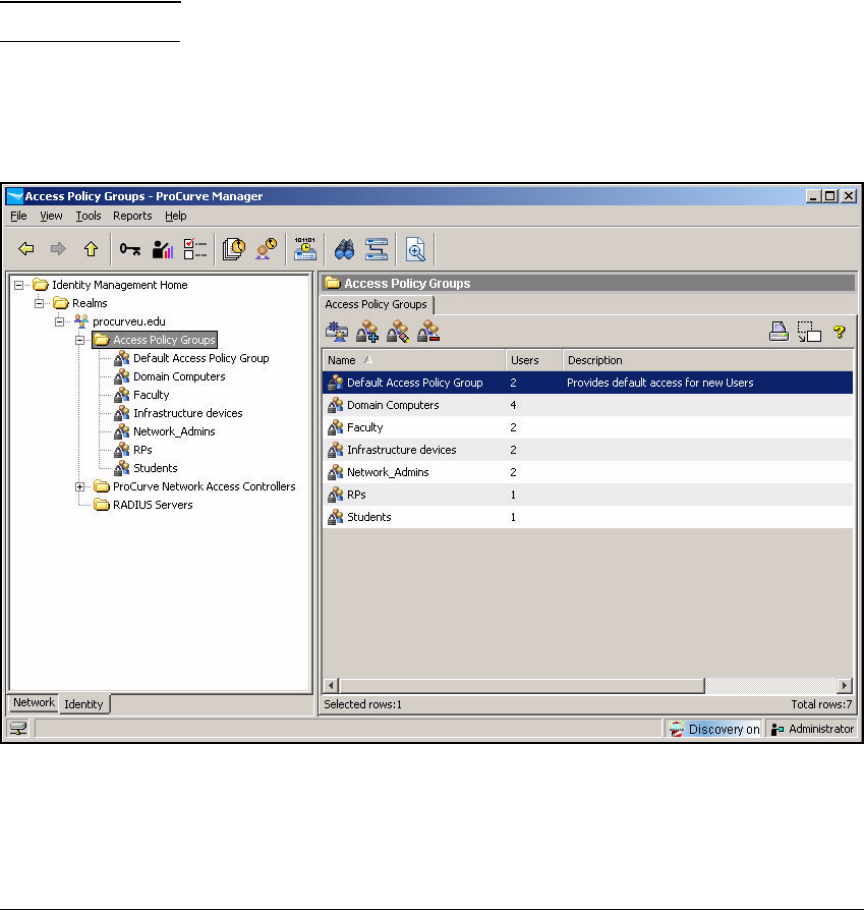Viewport: 864px width, 910px height.
Task: Click the horizontal scrollbar thumb
Action: click(522, 685)
